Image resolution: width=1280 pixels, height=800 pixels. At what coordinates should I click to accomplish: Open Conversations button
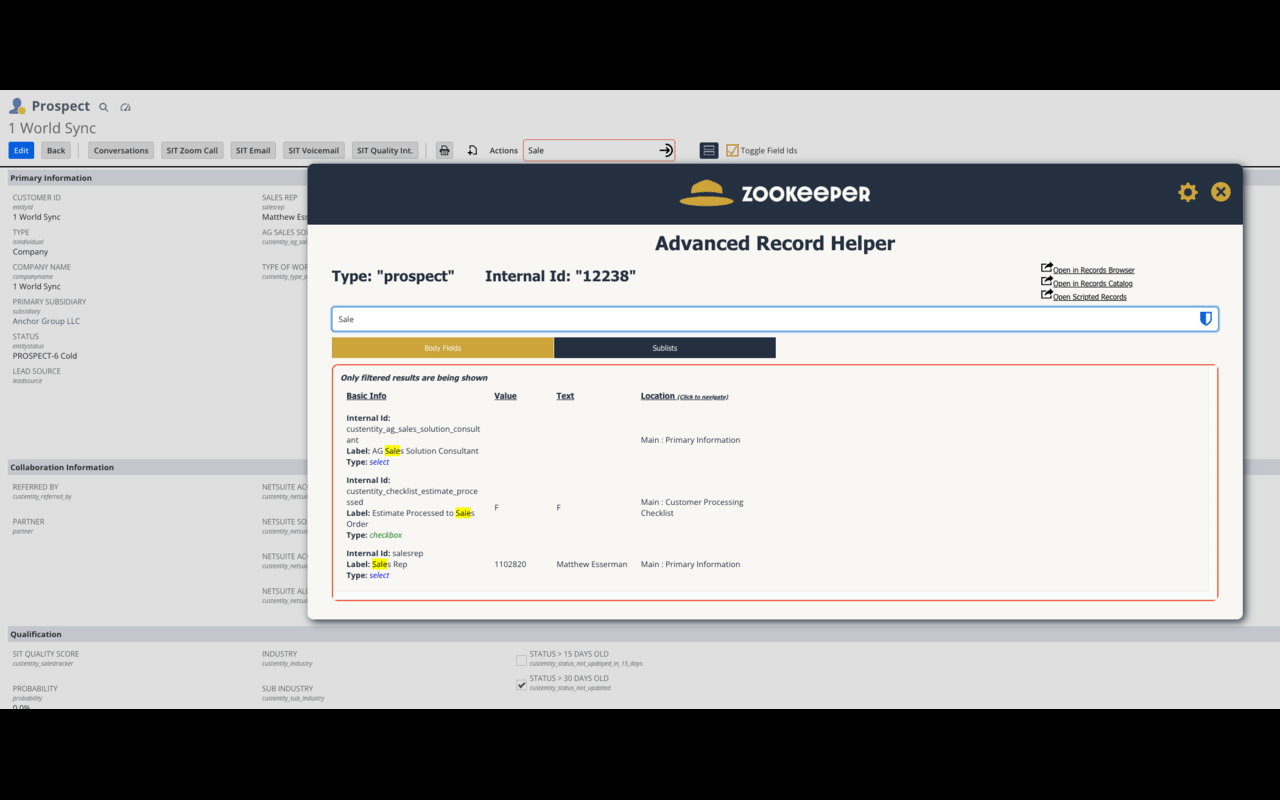121,150
